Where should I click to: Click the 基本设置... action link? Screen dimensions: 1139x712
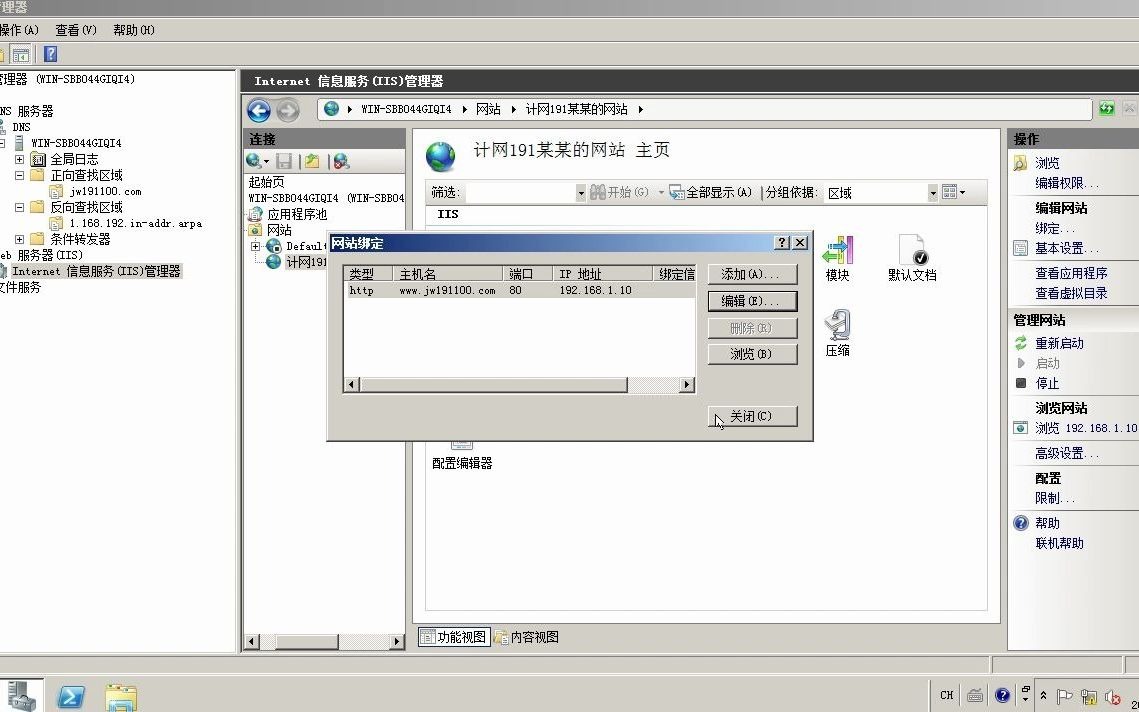pyautogui.click(x=1066, y=248)
